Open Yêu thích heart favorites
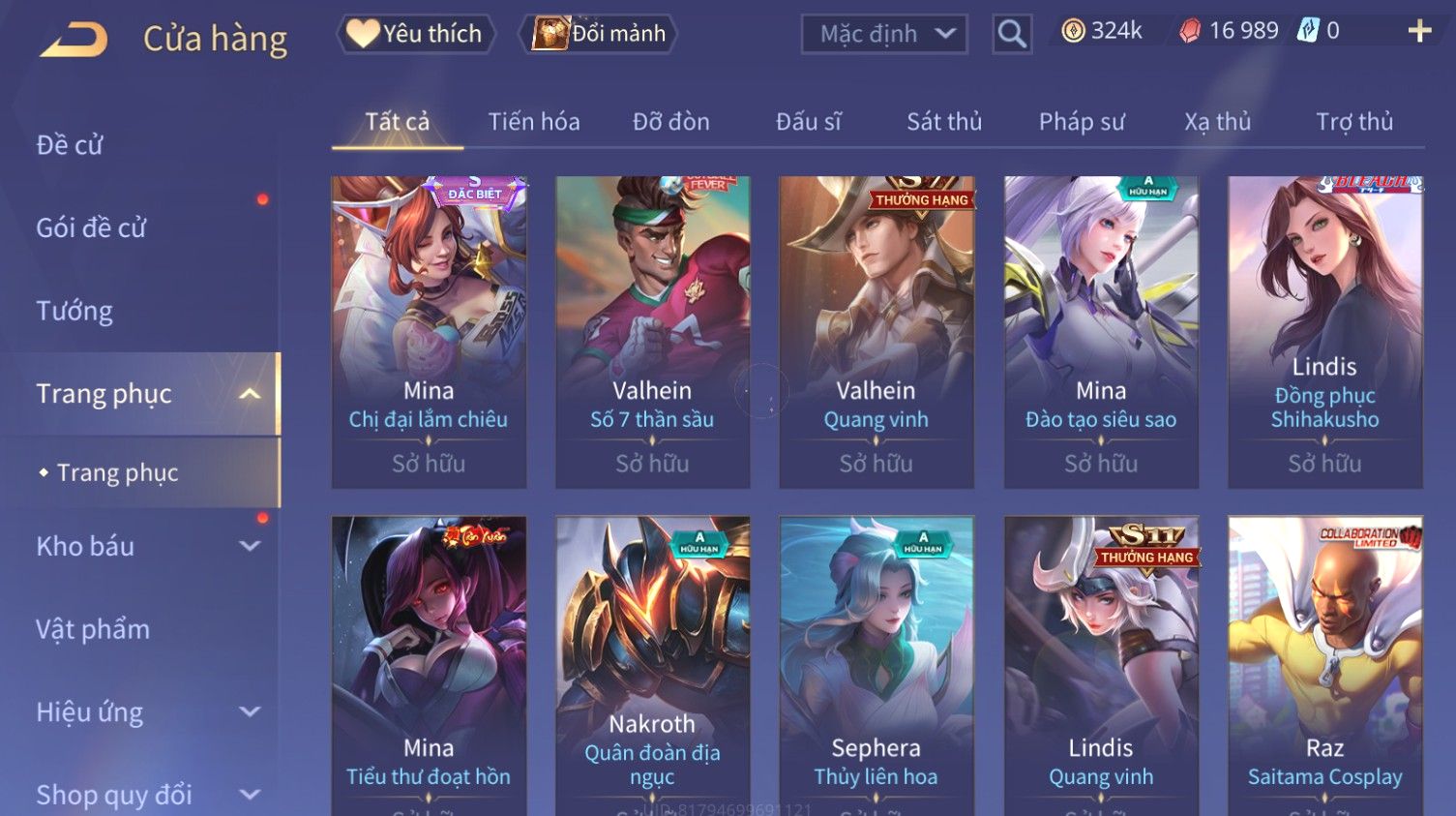This screenshot has height=816, width=1456. coord(416,34)
